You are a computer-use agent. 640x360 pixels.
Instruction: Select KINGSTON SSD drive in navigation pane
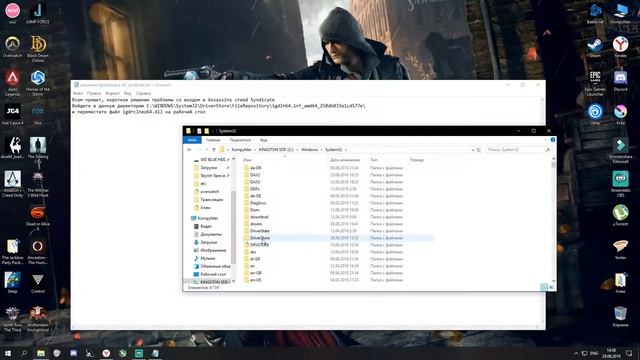[x=212, y=282]
